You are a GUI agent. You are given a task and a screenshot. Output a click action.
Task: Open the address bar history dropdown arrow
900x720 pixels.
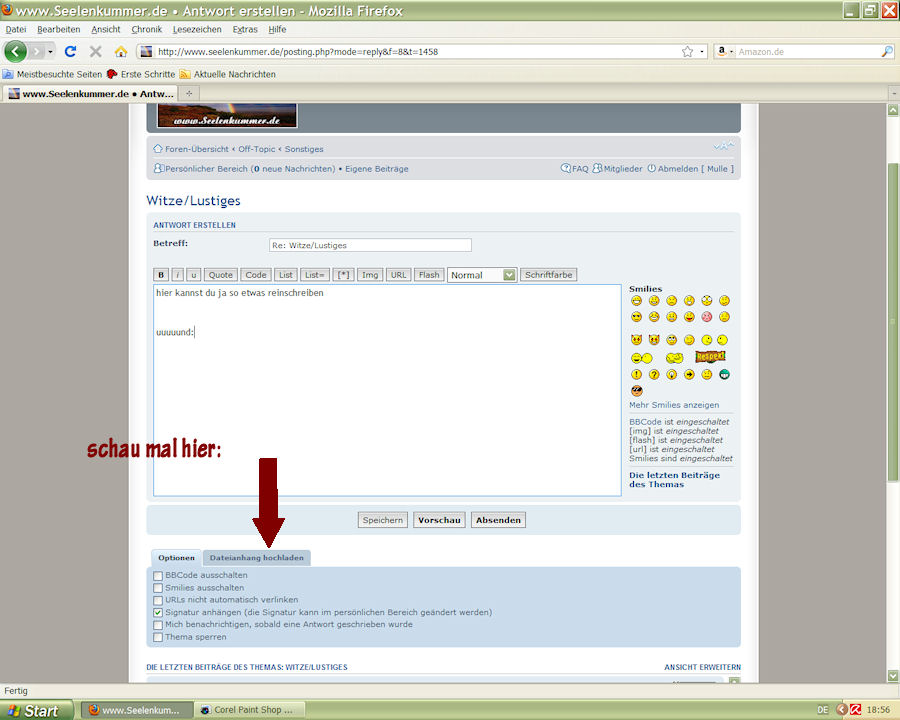(x=702, y=51)
